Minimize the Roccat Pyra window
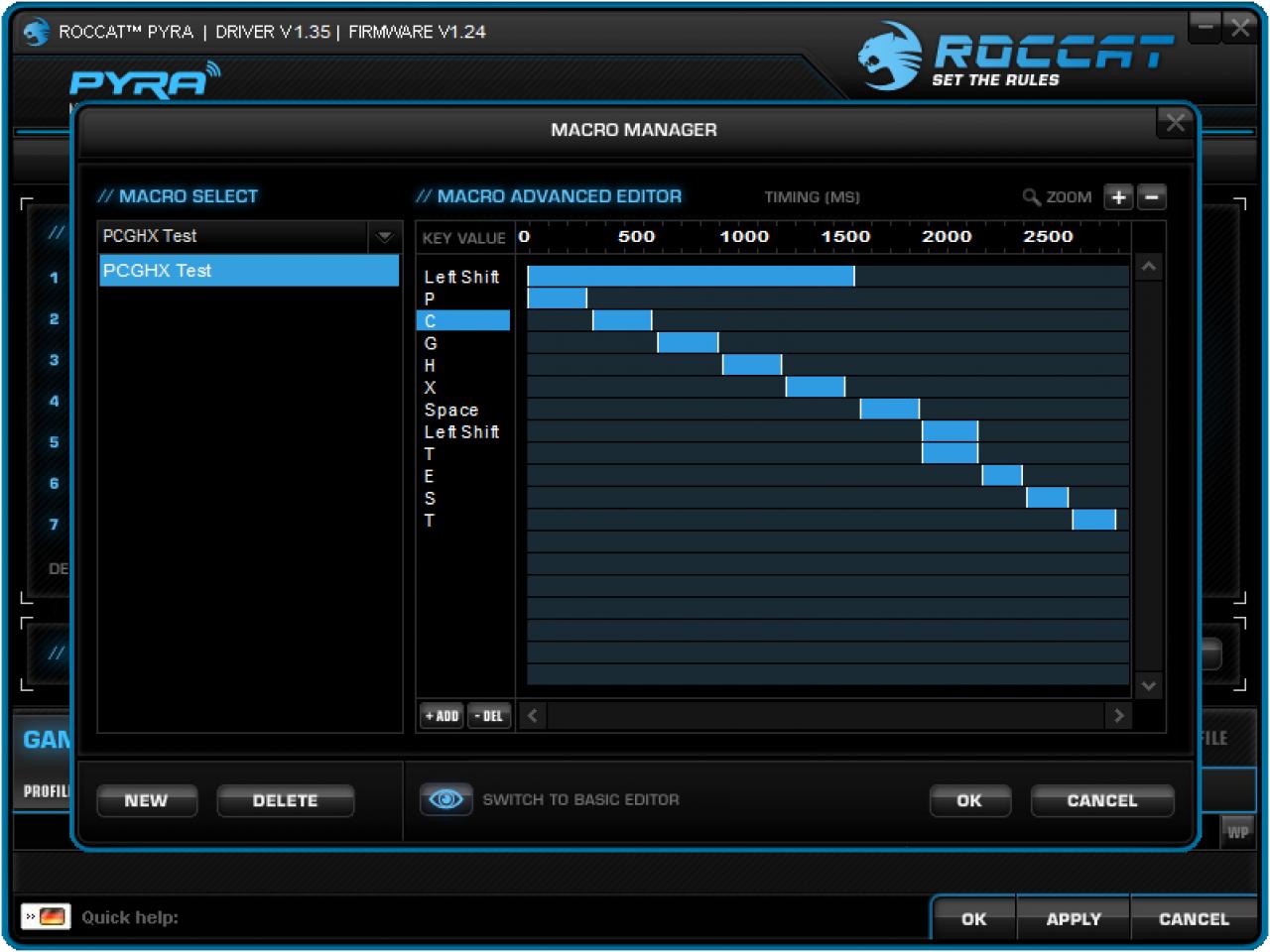Image resolution: width=1270 pixels, height=952 pixels. pos(1205,27)
